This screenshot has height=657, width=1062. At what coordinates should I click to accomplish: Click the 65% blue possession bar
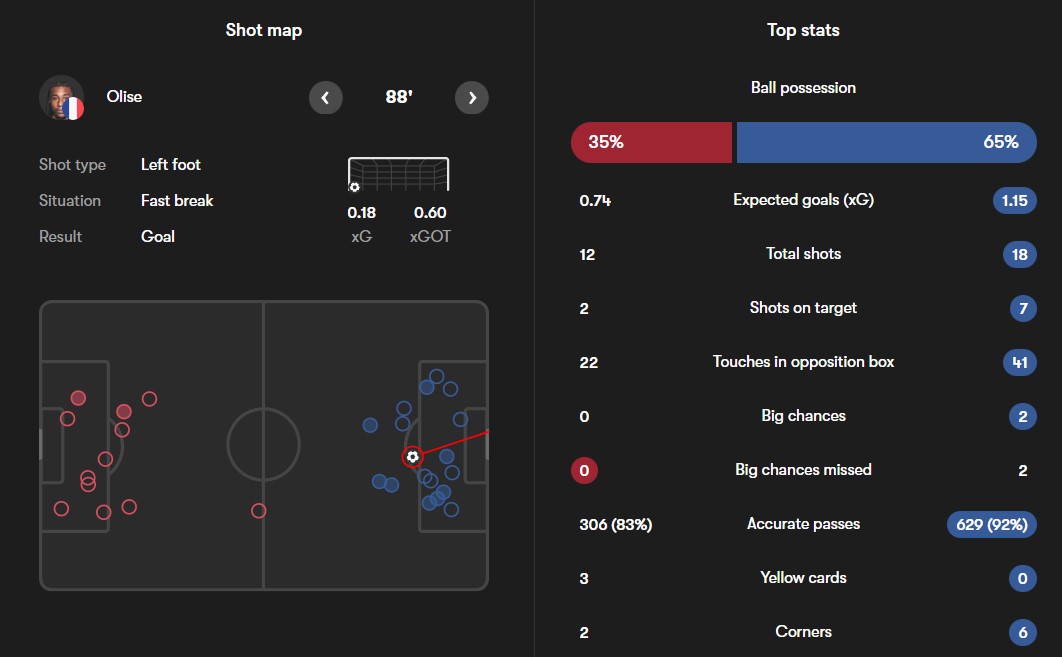(x=887, y=142)
